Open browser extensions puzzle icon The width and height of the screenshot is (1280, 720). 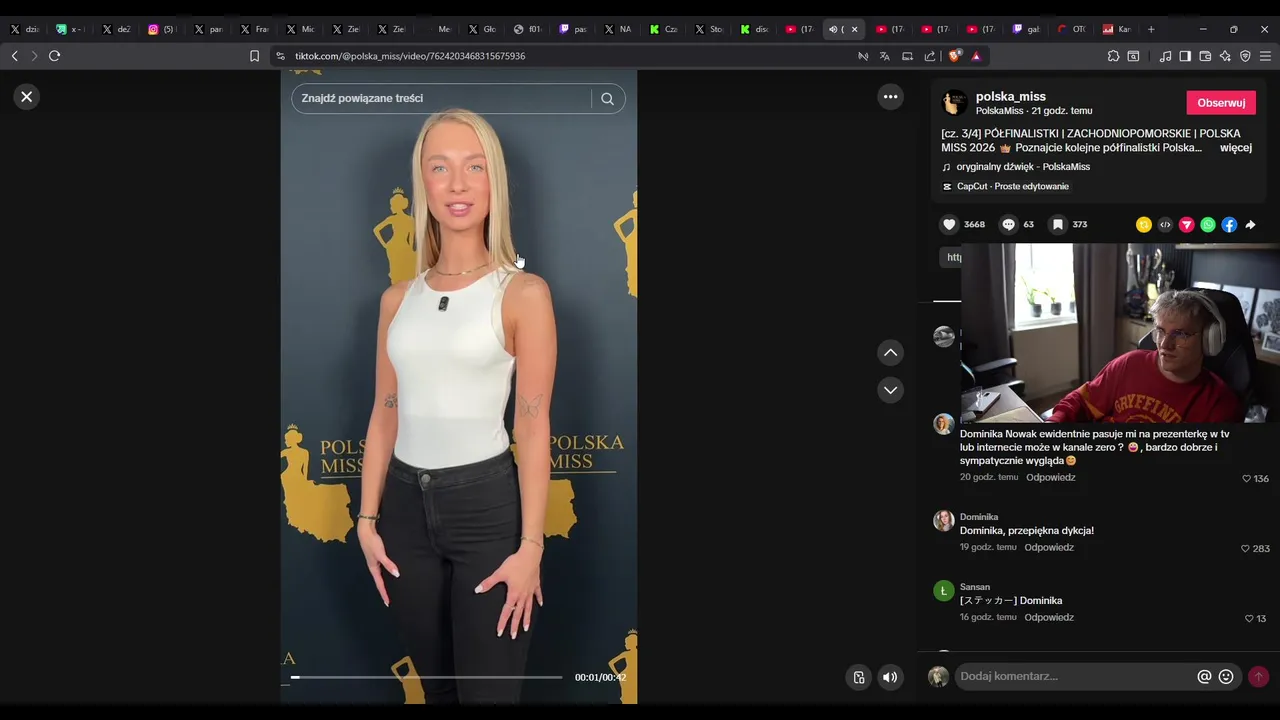pyautogui.click(x=1113, y=56)
